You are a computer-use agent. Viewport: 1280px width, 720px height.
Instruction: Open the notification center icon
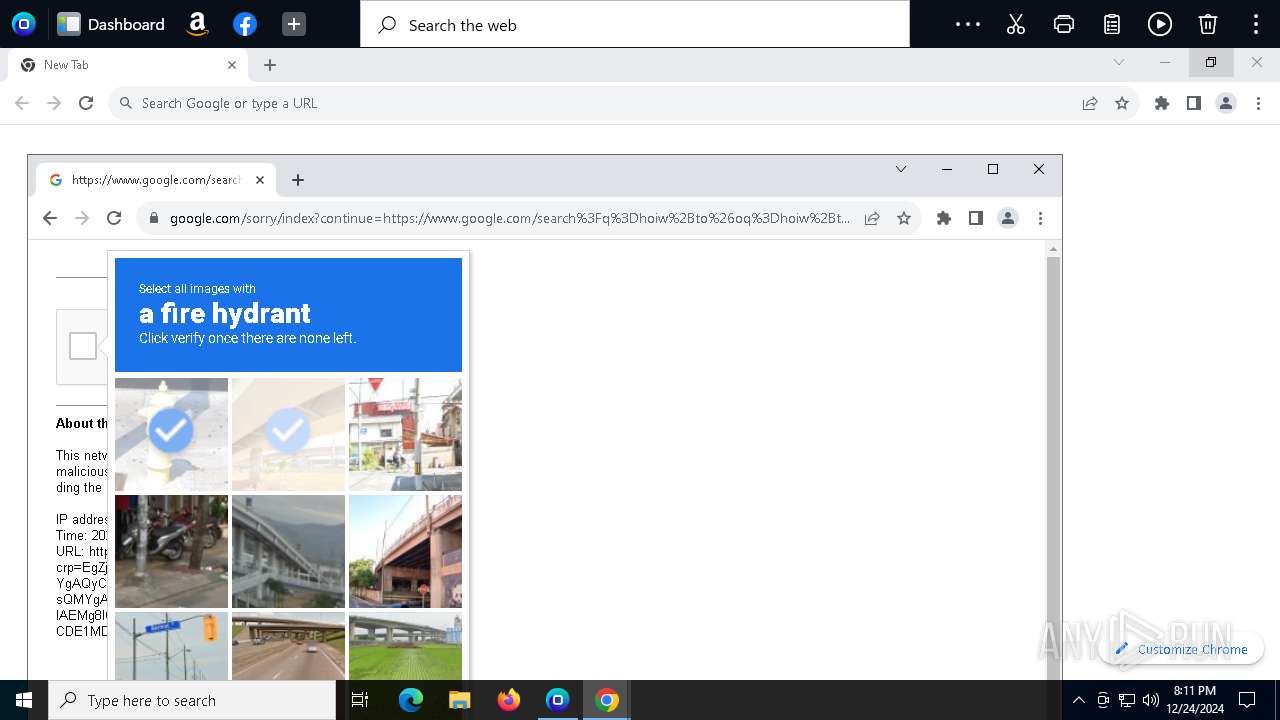(1247, 700)
